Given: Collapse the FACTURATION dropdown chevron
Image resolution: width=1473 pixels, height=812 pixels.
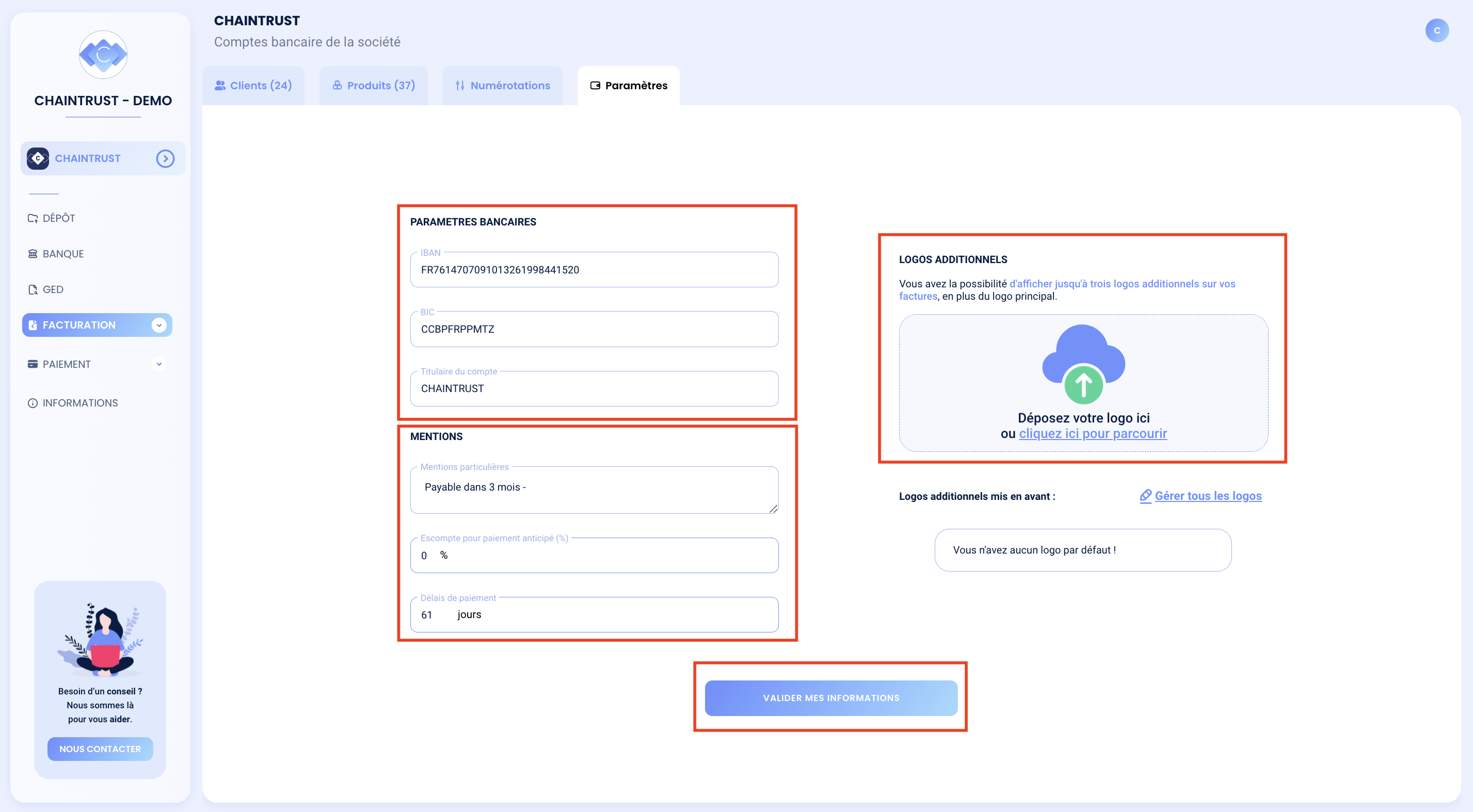Looking at the screenshot, I should click(x=159, y=325).
